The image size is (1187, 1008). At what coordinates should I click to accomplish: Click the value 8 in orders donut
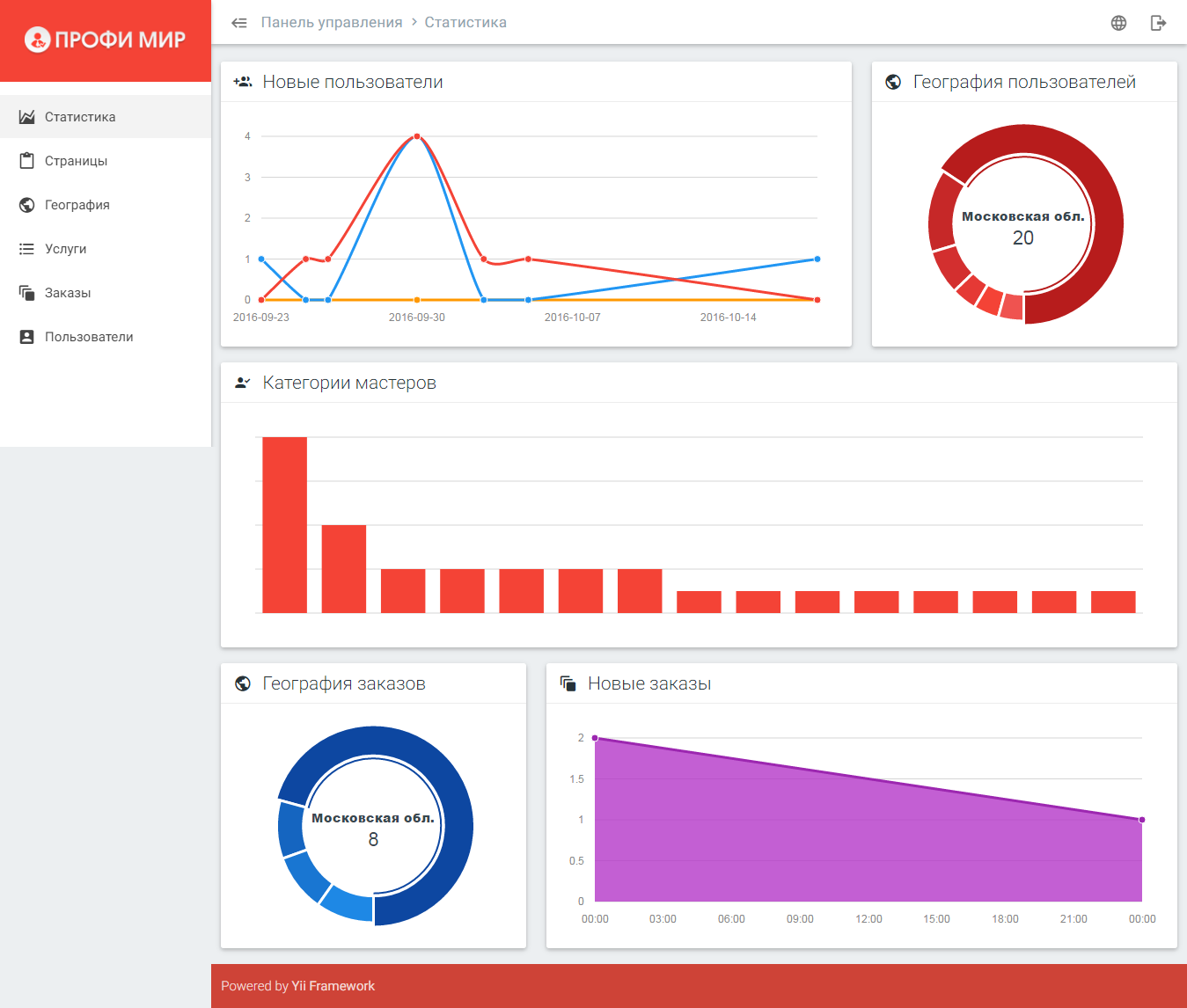point(373,840)
